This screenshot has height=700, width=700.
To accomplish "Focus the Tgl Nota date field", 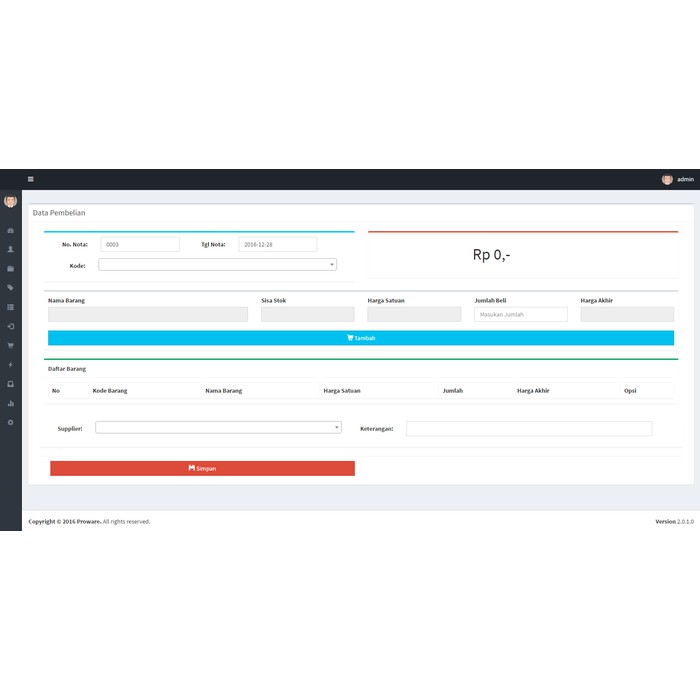I will 278,244.
